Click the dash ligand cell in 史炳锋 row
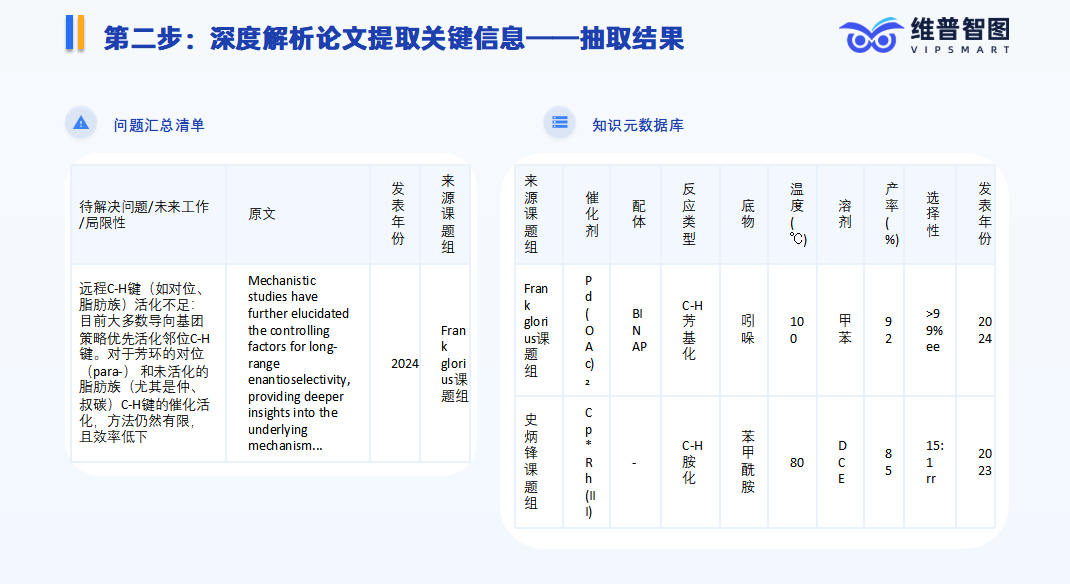This screenshot has height=584, width=1070. point(636,462)
